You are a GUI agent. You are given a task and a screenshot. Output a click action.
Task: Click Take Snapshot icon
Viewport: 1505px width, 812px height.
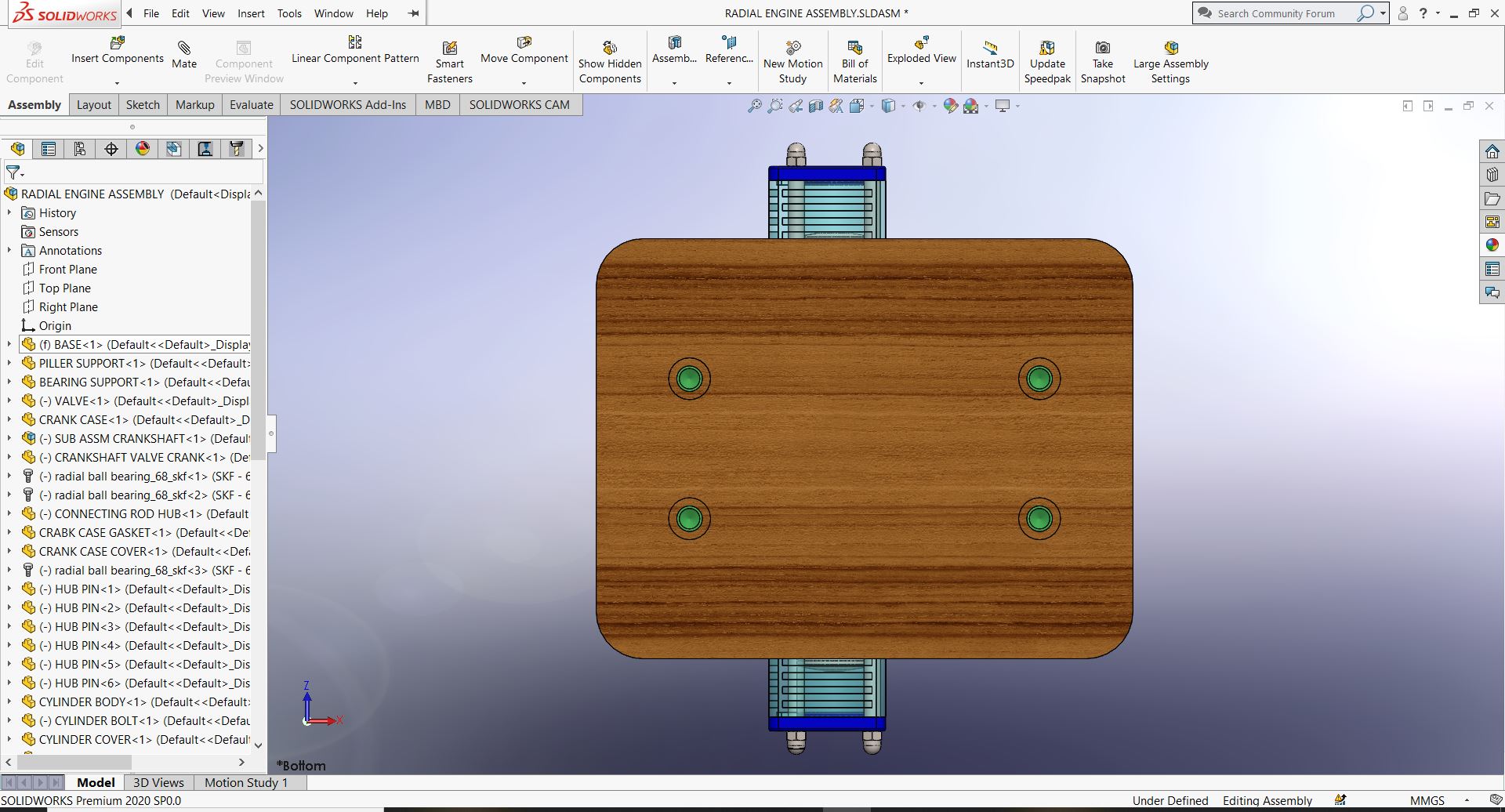pyautogui.click(x=1102, y=49)
